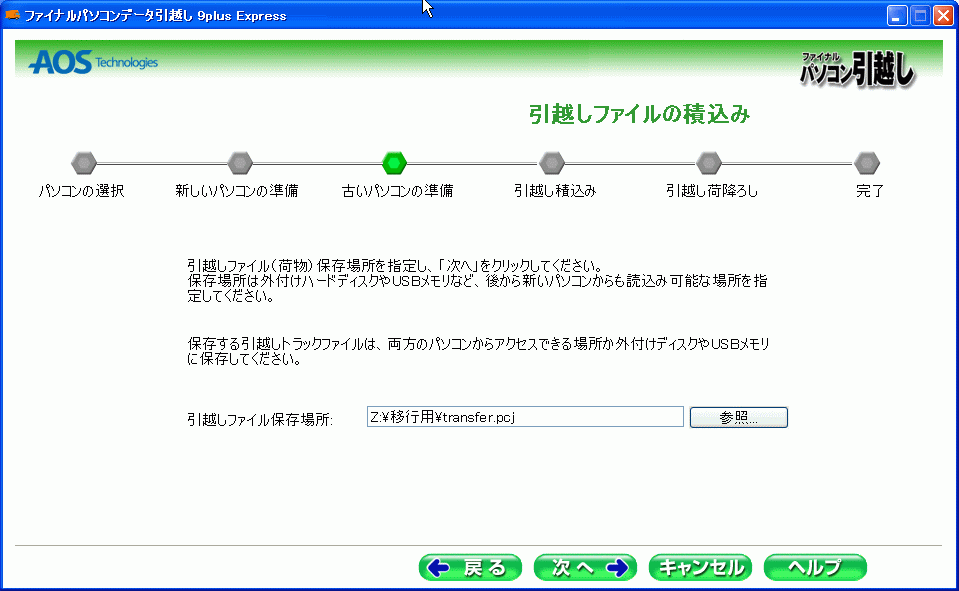Close the ファイナルパソコンデータ引越し window
The image size is (959, 591).
(x=942, y=15)
